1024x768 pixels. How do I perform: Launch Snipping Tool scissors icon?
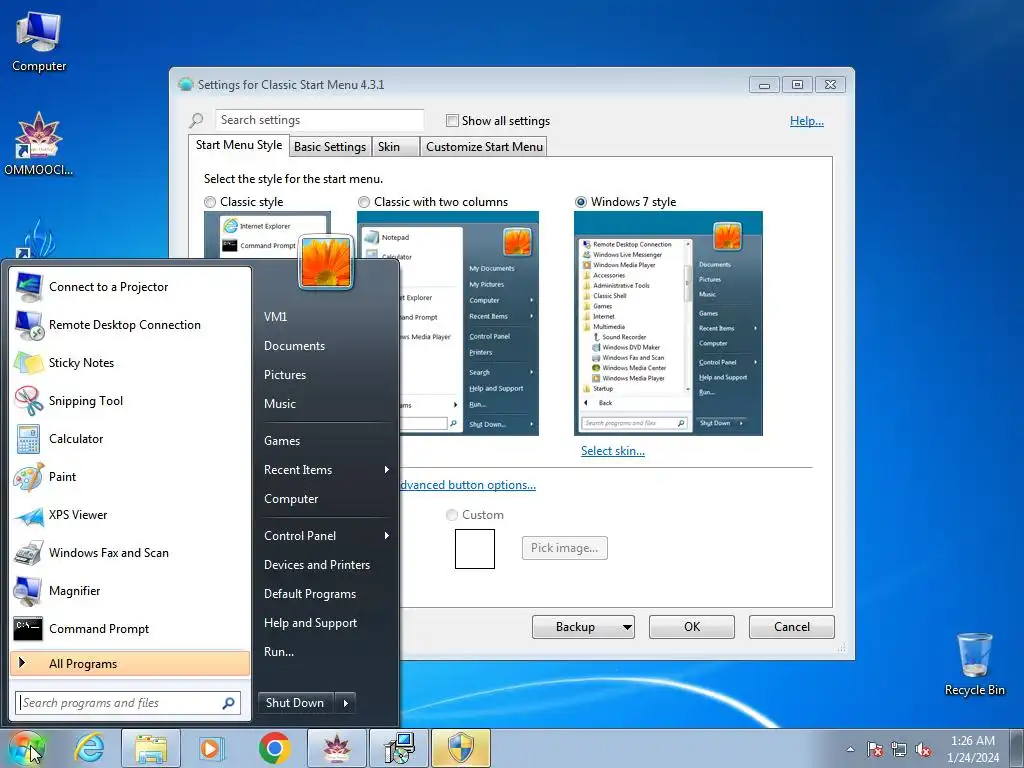click(x=29, y=400)
